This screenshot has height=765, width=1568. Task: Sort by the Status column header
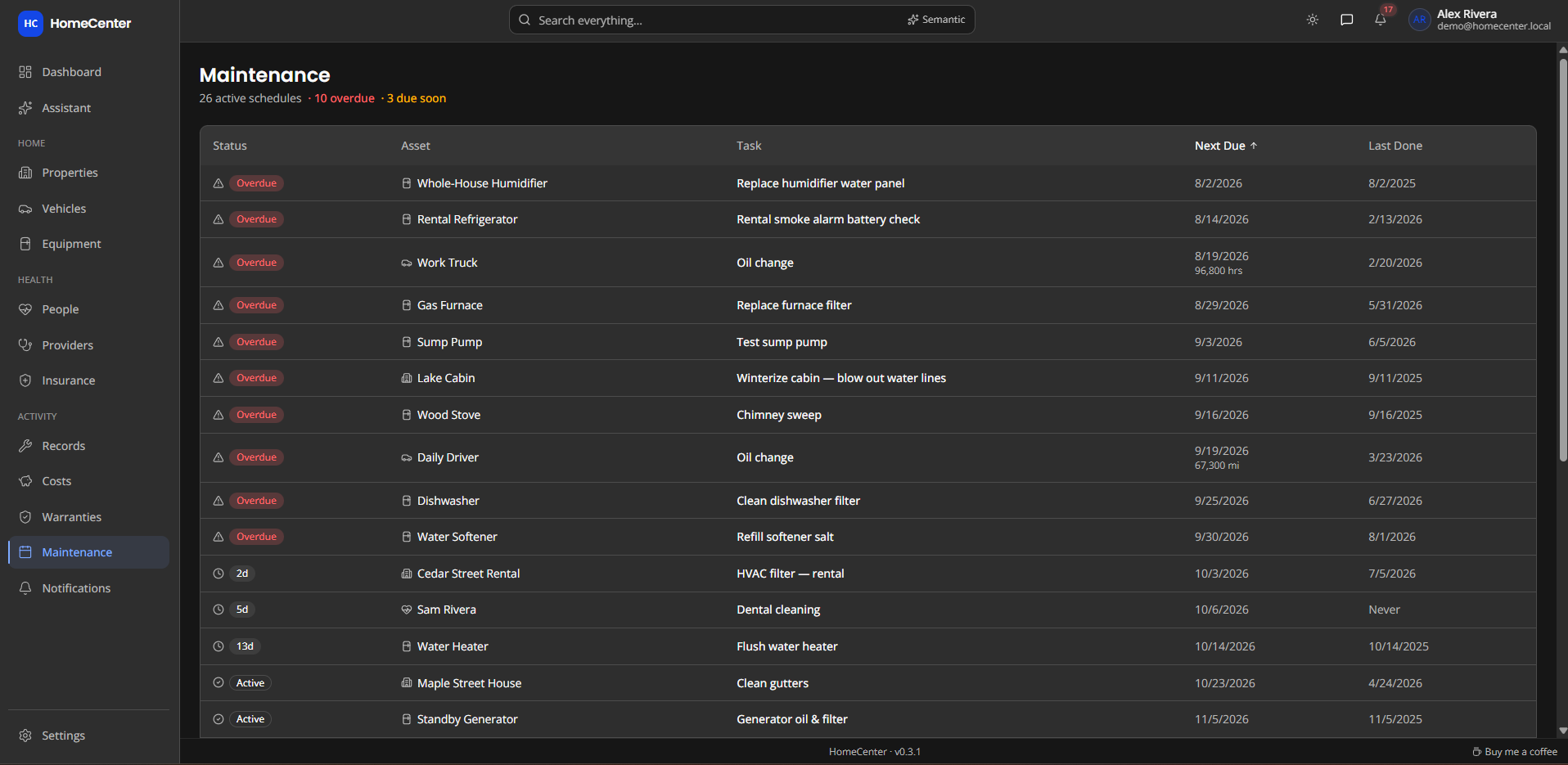tap(230, 146)
